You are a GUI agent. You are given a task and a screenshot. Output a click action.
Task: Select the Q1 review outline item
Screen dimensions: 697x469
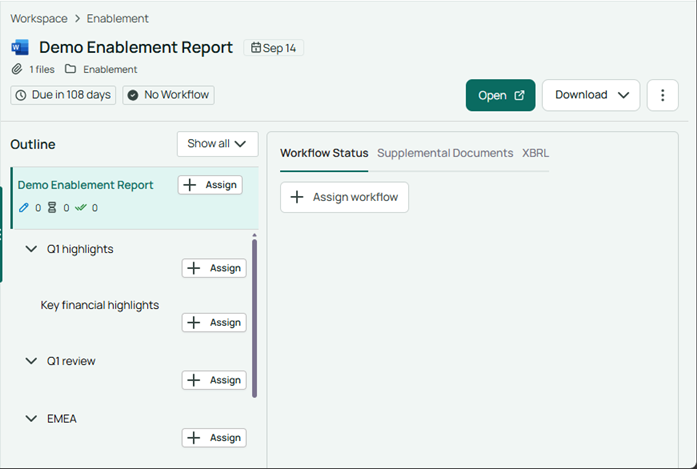(71, 361)
